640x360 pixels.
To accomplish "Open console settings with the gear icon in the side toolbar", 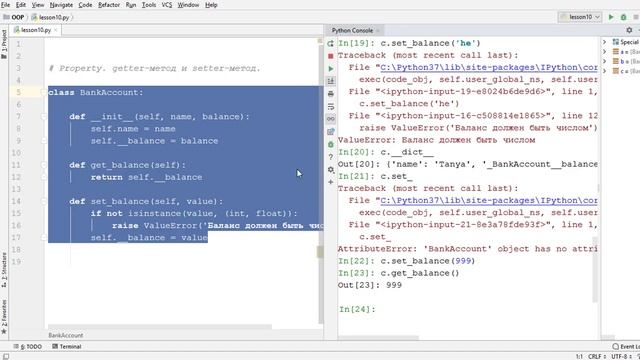I will (331, 169).
